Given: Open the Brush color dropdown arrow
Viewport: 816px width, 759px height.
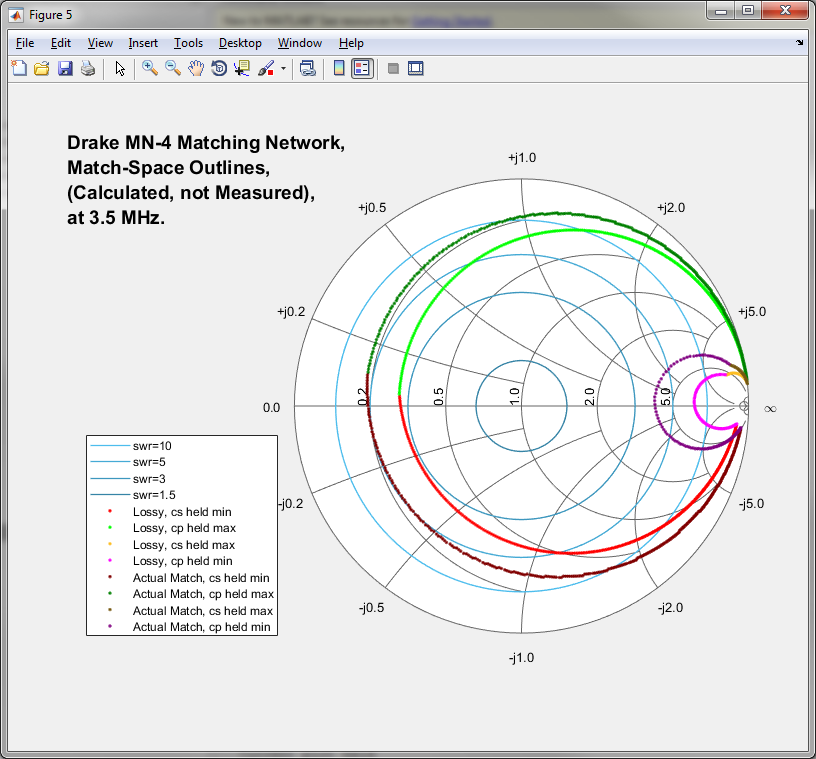Looking at the screenshot, I should click(x=284, y=68).
